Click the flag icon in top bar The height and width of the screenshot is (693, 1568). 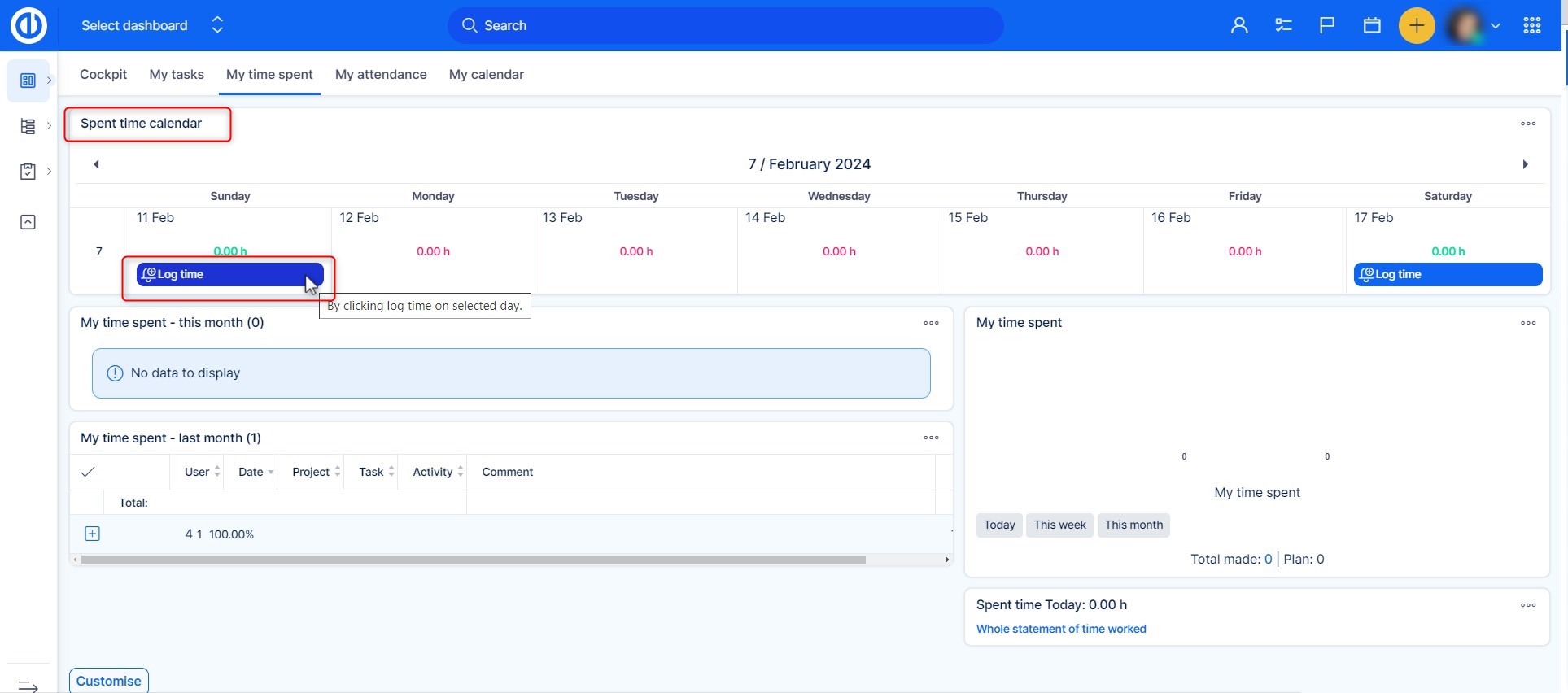click(x=1327, y=26)
